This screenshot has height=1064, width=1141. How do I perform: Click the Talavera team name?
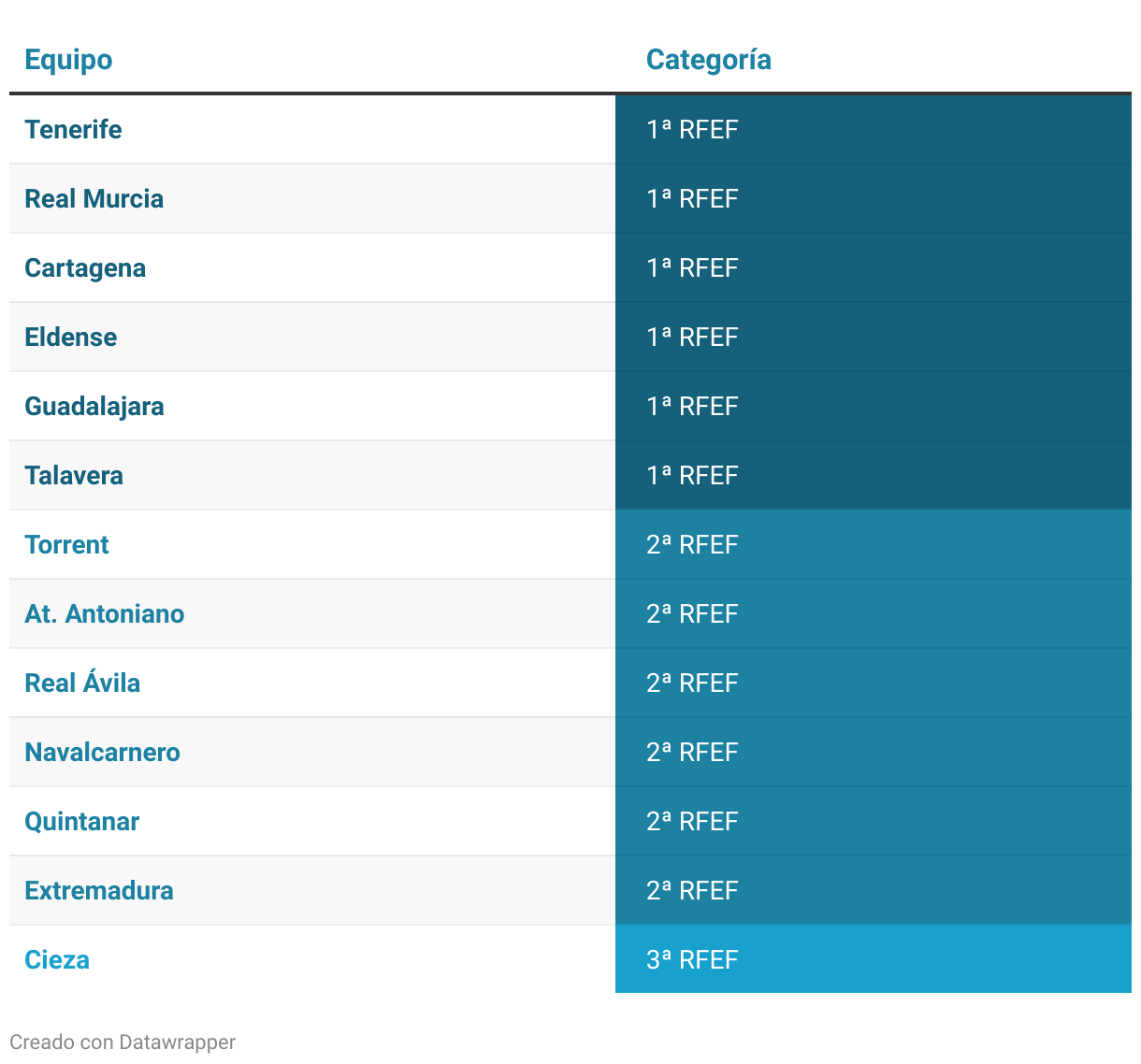74,475
